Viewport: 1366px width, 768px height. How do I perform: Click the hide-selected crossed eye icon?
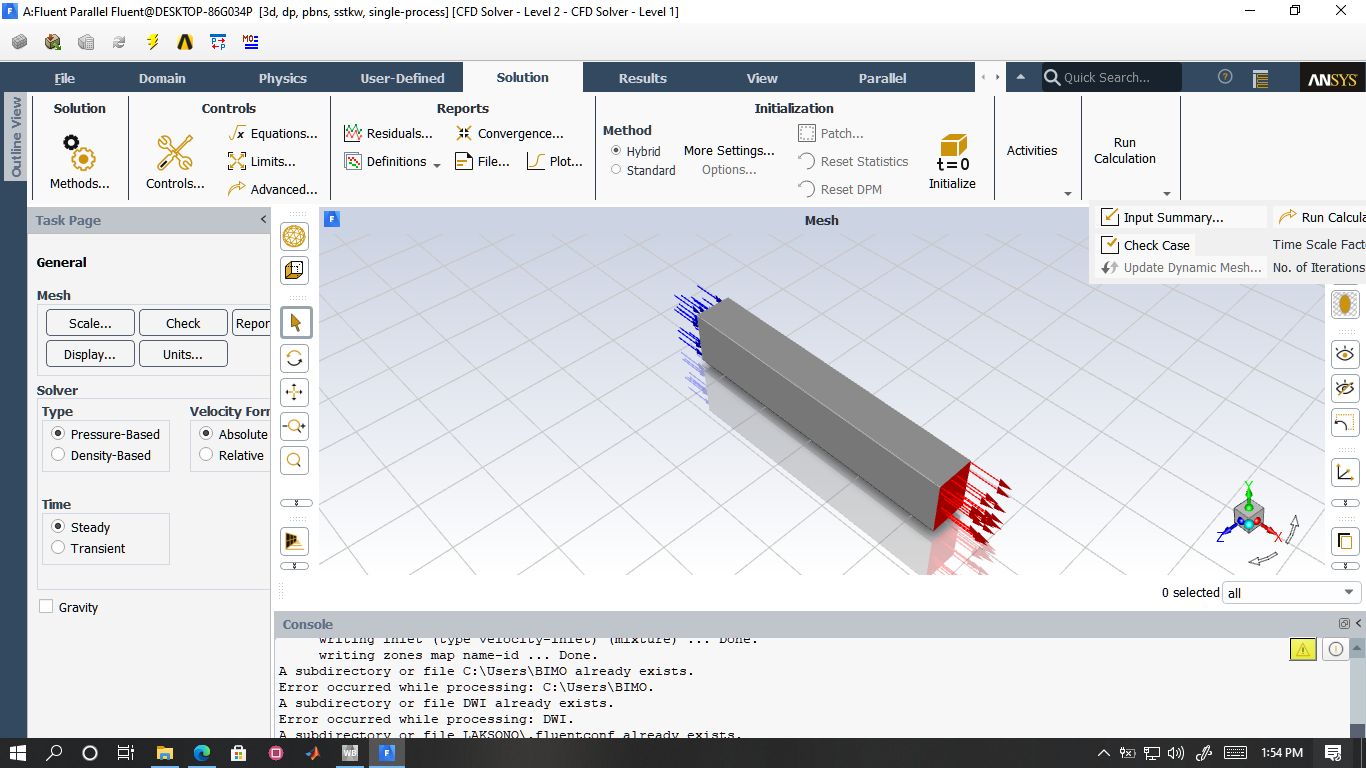[x=1345, y=388]
